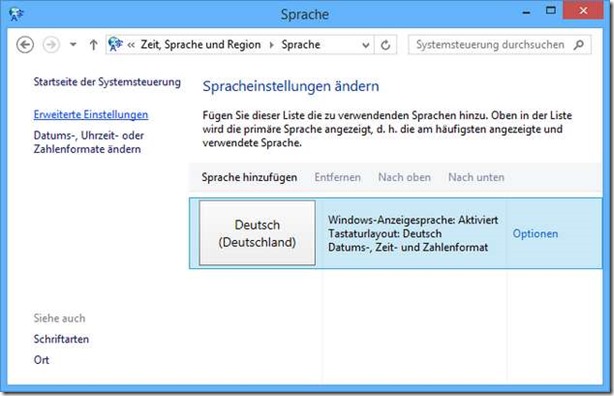Click 'Windows-Anzeigesprache: Aktiviert' text
The width and height of the screenshot is (614, 396).
(413, 220)
